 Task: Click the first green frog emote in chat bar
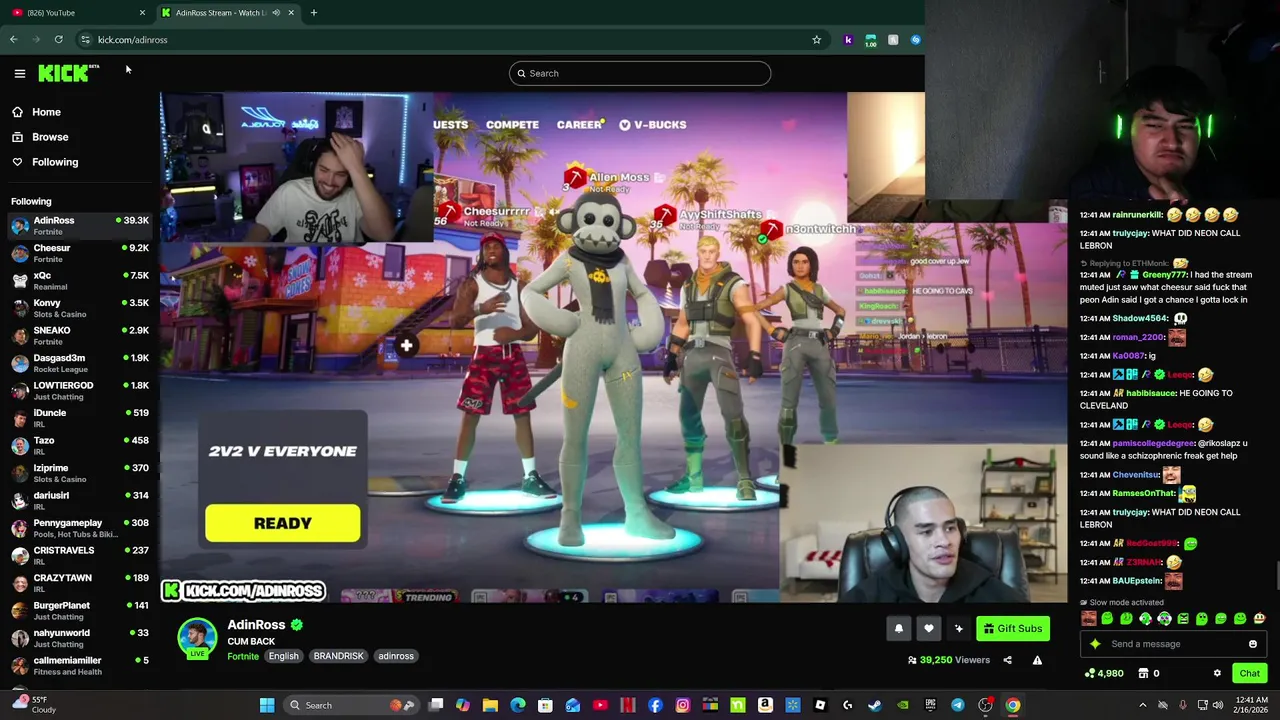[x=1107, y=619]
